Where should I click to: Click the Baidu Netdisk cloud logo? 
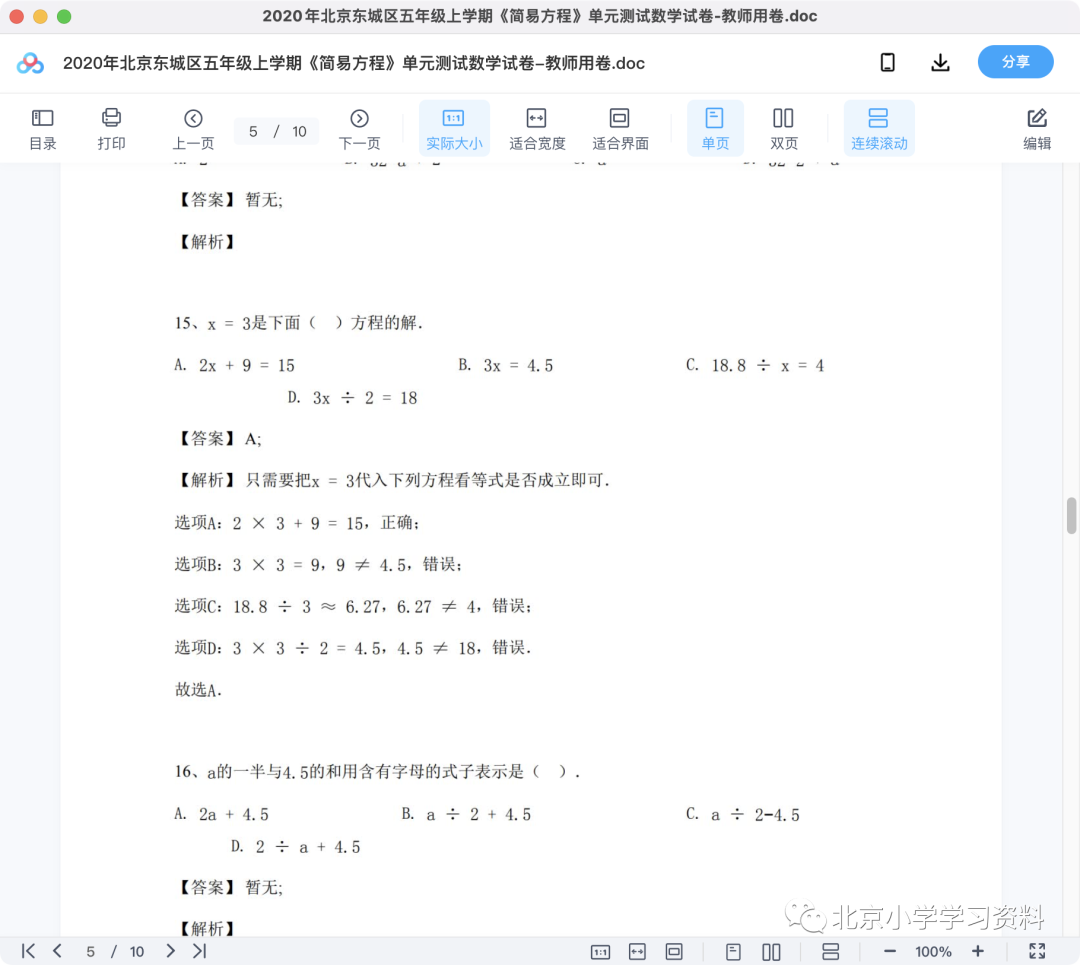coord(30,63)
